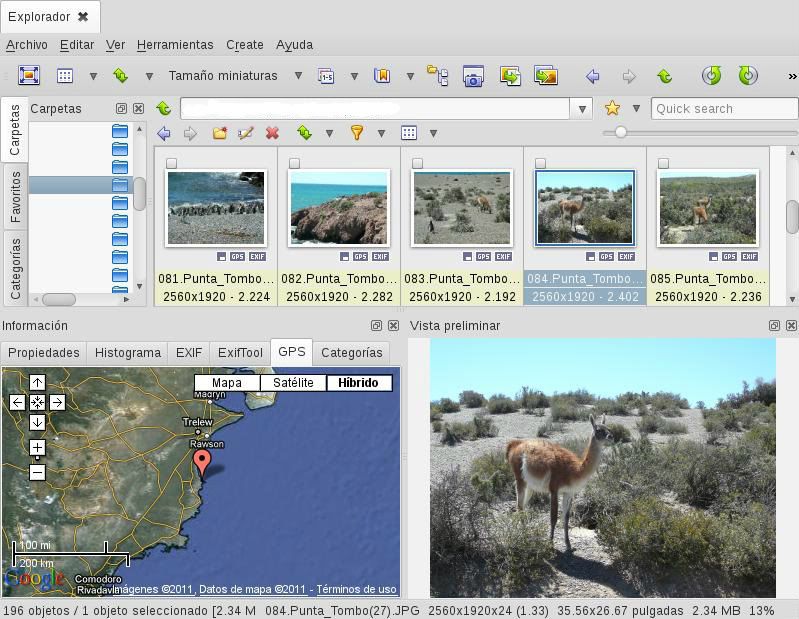This screenshot has height=619, width=799.
Task: Switch the map to Satélite mode
Action: 293,383
